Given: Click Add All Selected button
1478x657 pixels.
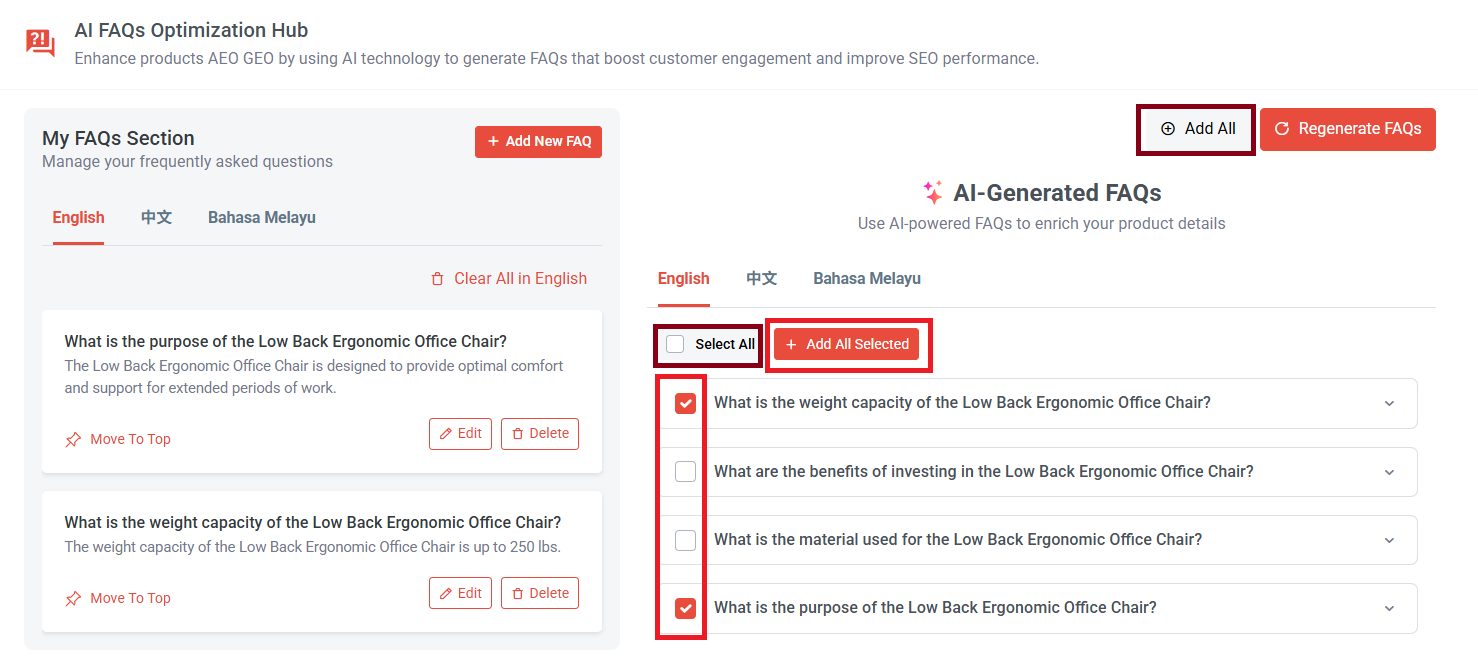Looking at the screenshot, I should [849, 343].
